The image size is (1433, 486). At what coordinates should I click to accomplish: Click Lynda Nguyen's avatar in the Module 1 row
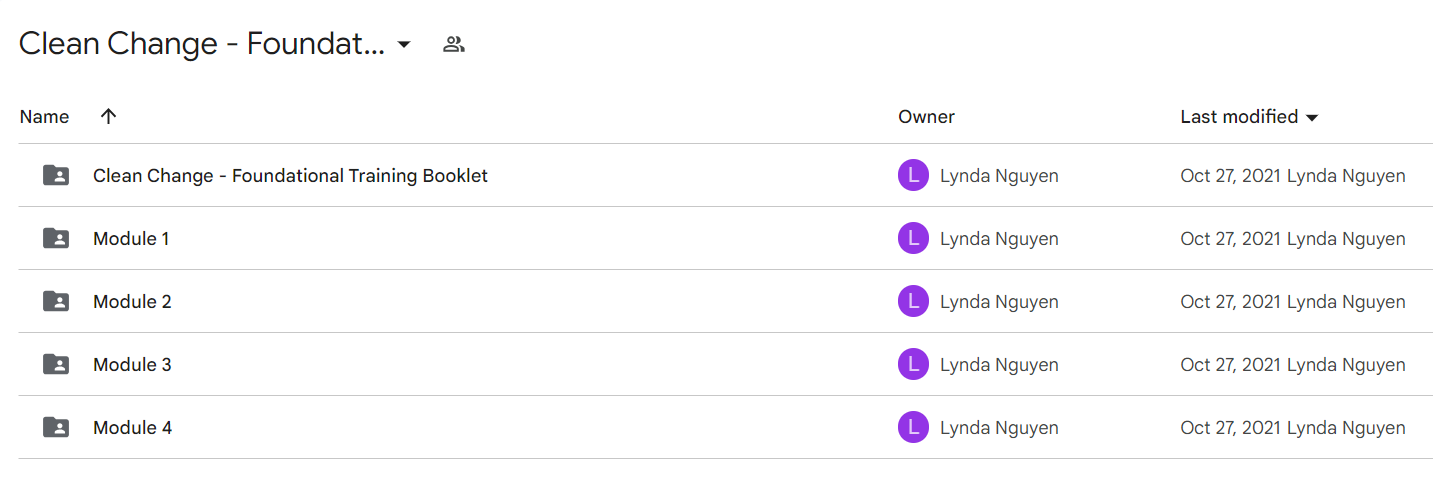pos(913,239)
